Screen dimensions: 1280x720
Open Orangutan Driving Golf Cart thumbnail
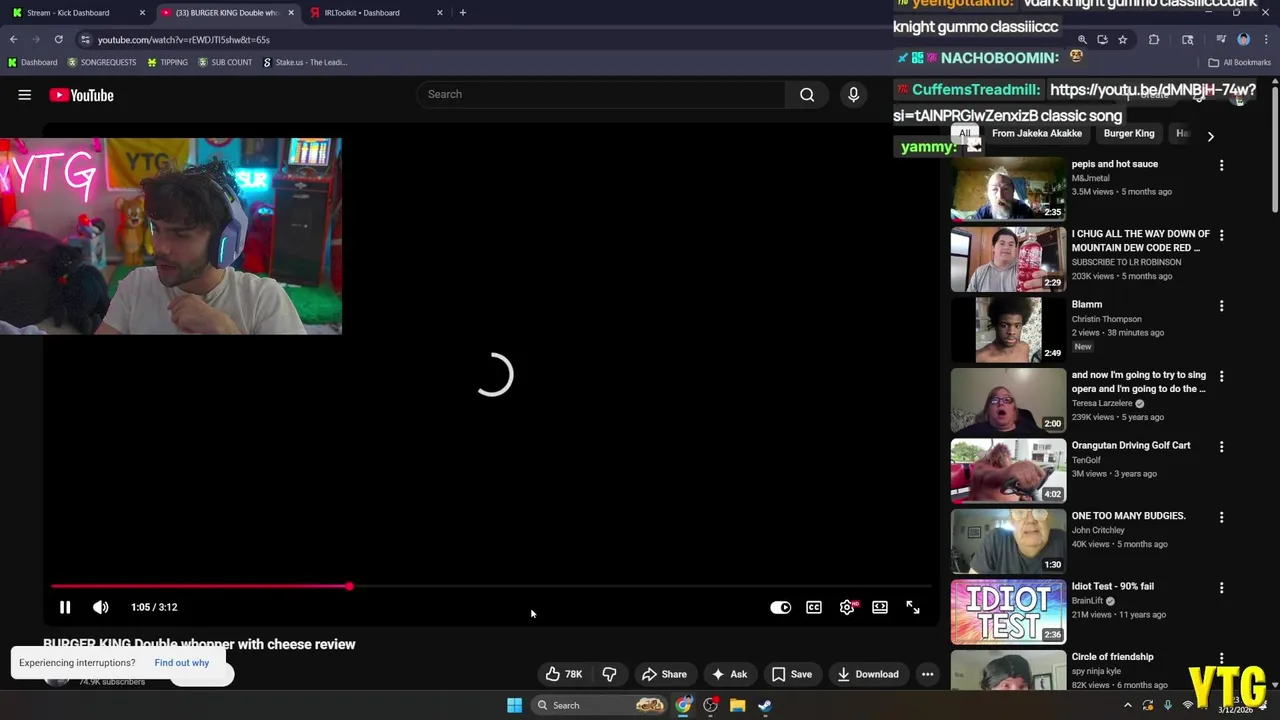pos(1008,470)
